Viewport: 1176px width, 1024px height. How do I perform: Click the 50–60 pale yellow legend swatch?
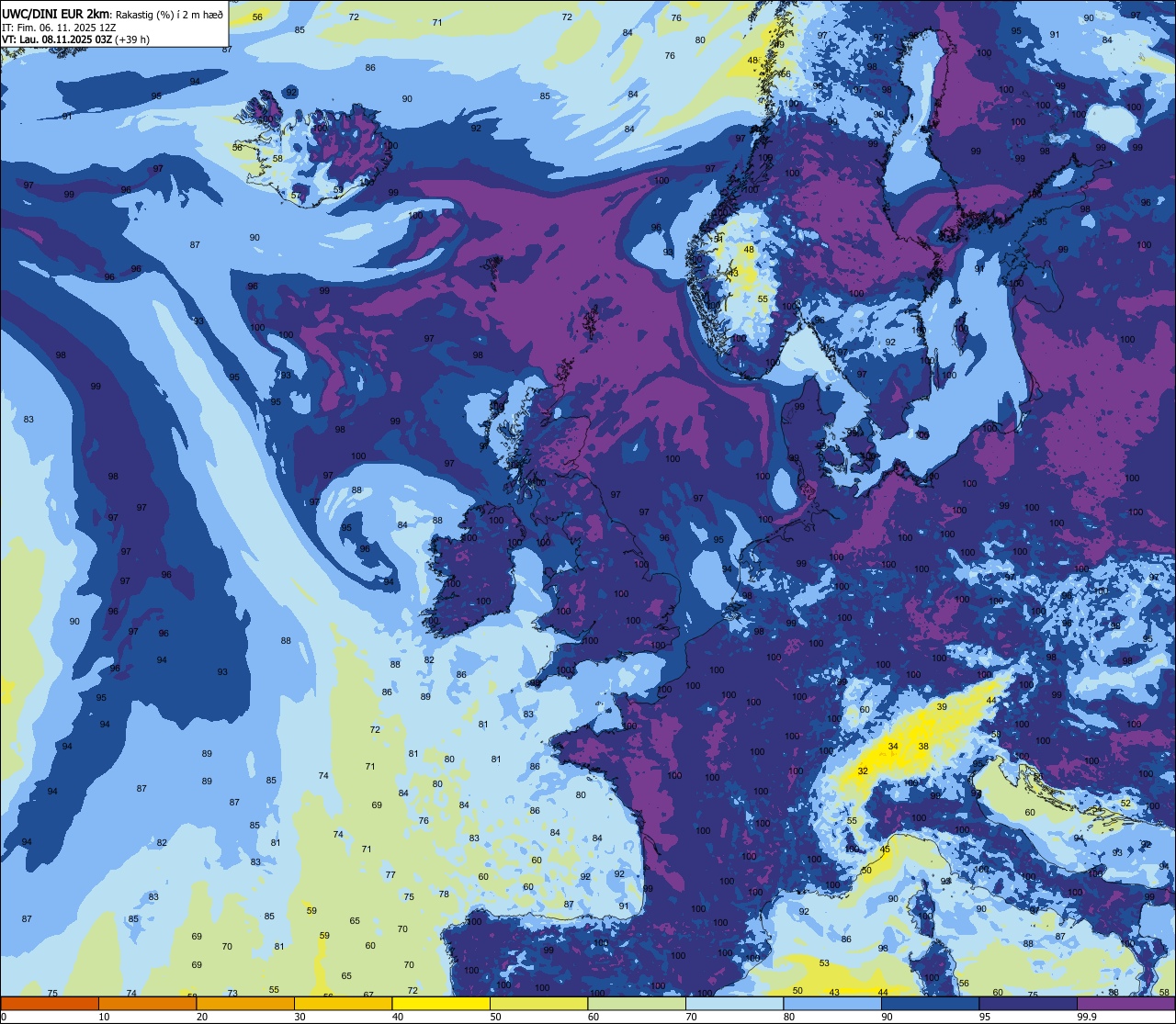[538, 1004]
